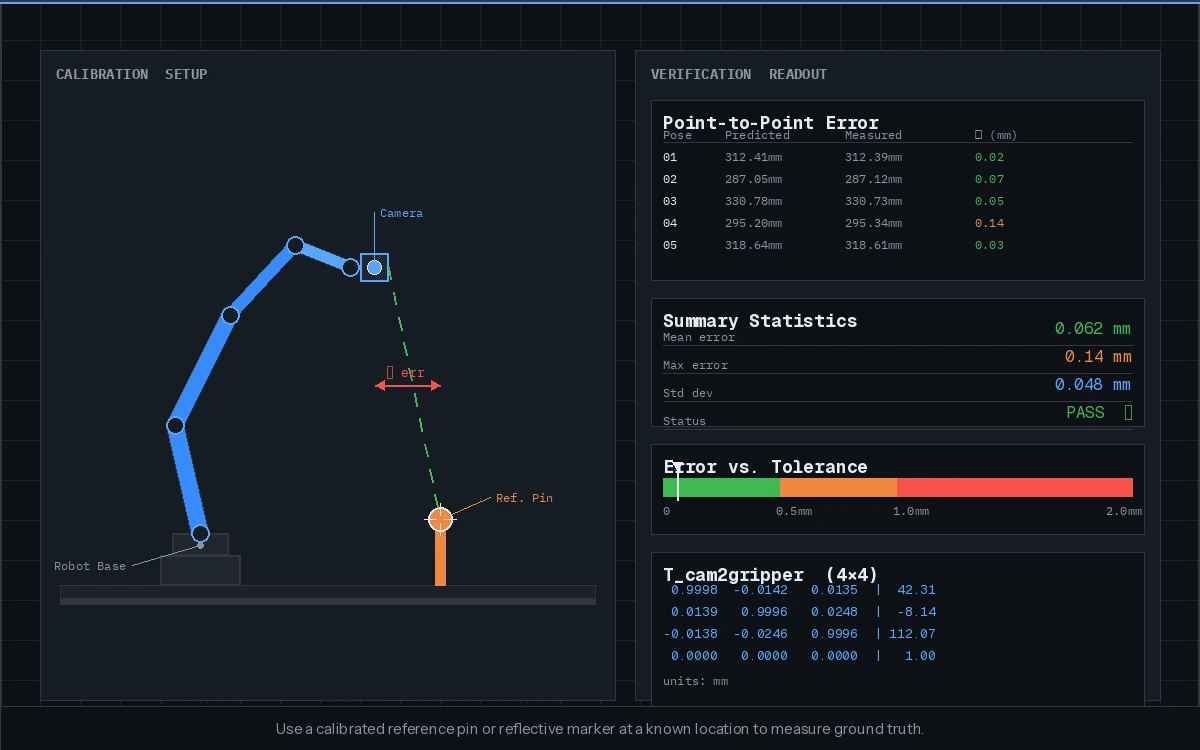1200x750 pixels.
Task: Select the gripper wrist joint circle
Action: pyautogui.click(x=351, y=267)
